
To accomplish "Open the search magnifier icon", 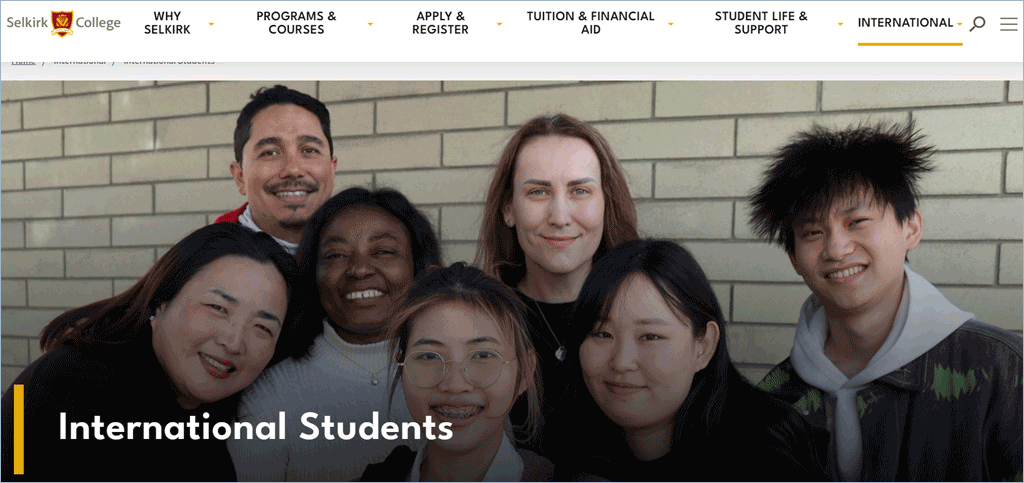I will [977, 24].
